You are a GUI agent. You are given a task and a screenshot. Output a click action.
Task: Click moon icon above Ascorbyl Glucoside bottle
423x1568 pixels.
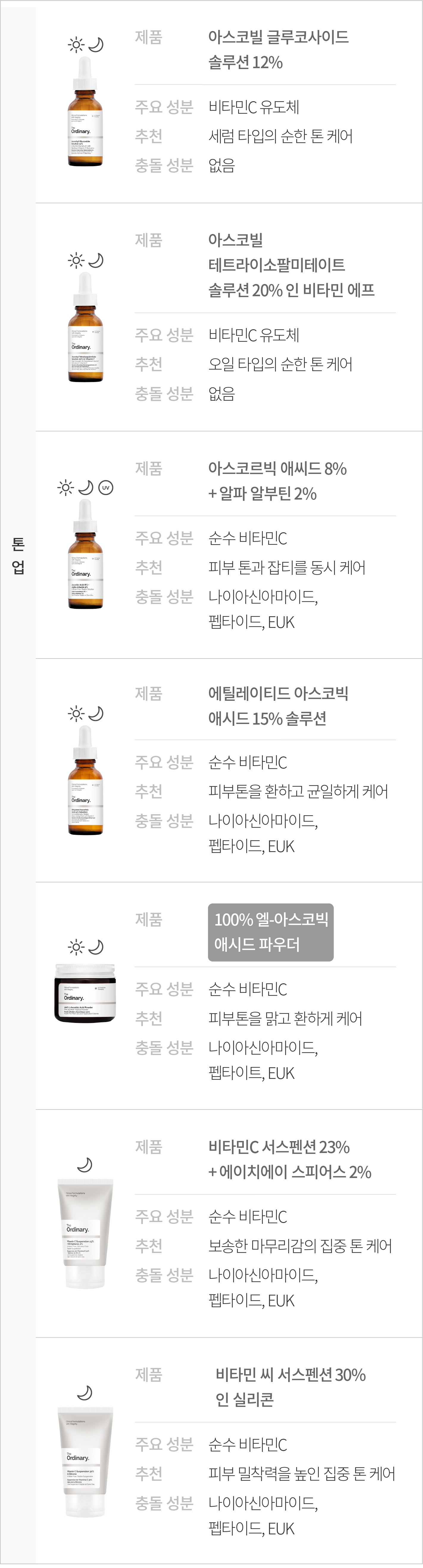[x=96, y=45]
